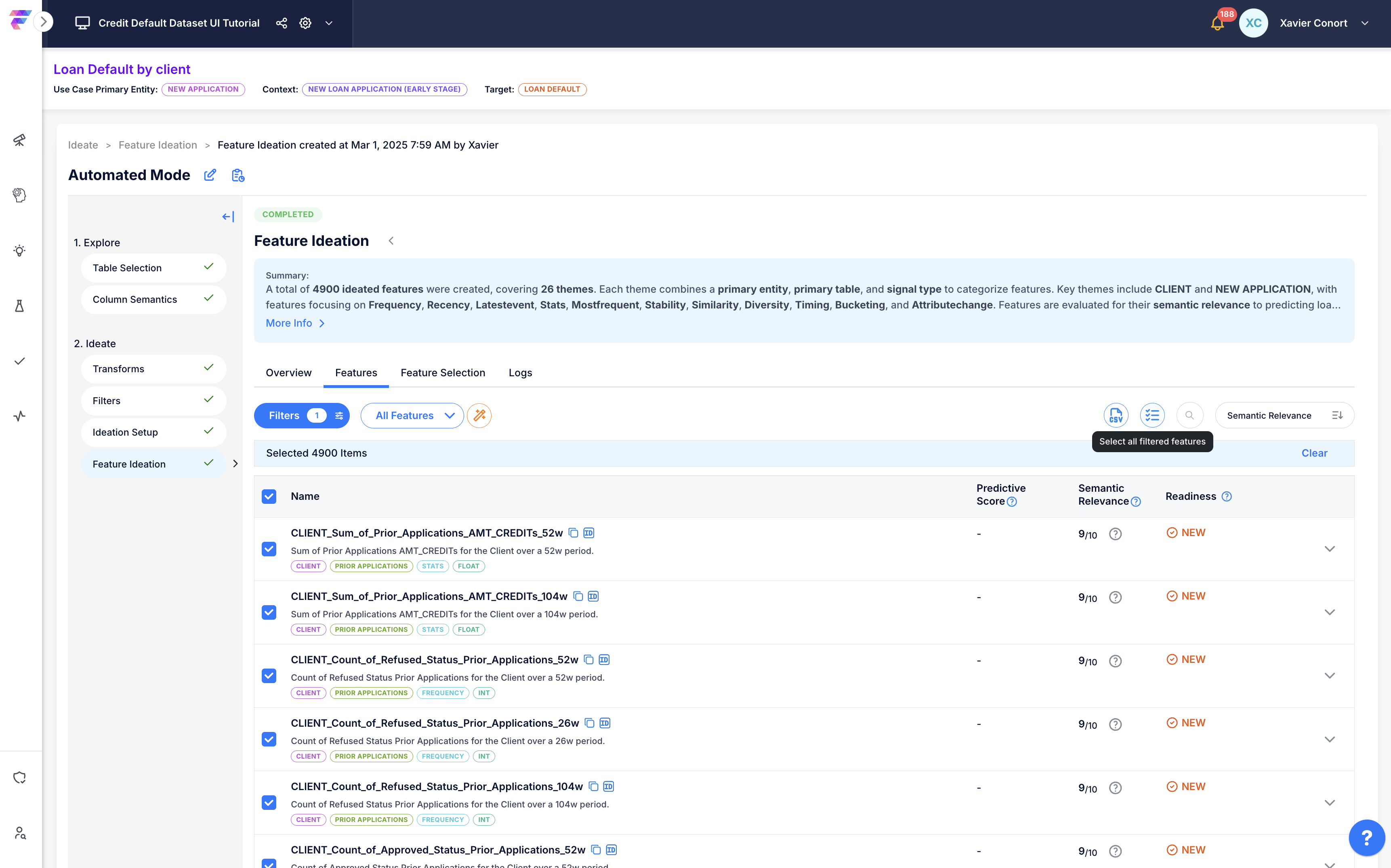Collapse the steps sidebar panel
Screen dimensions: 1391x868
228,216
